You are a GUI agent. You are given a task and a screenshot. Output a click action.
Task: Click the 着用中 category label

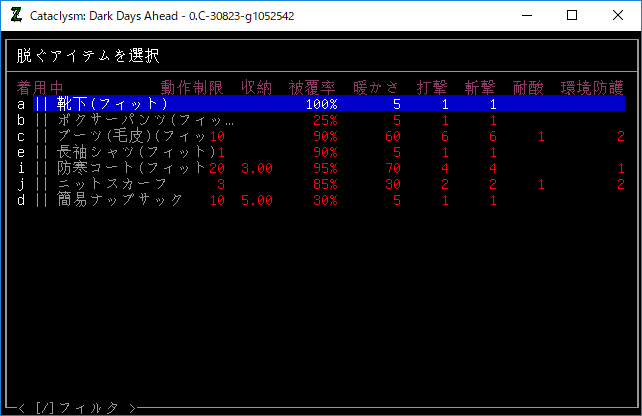tap(41, 86)
